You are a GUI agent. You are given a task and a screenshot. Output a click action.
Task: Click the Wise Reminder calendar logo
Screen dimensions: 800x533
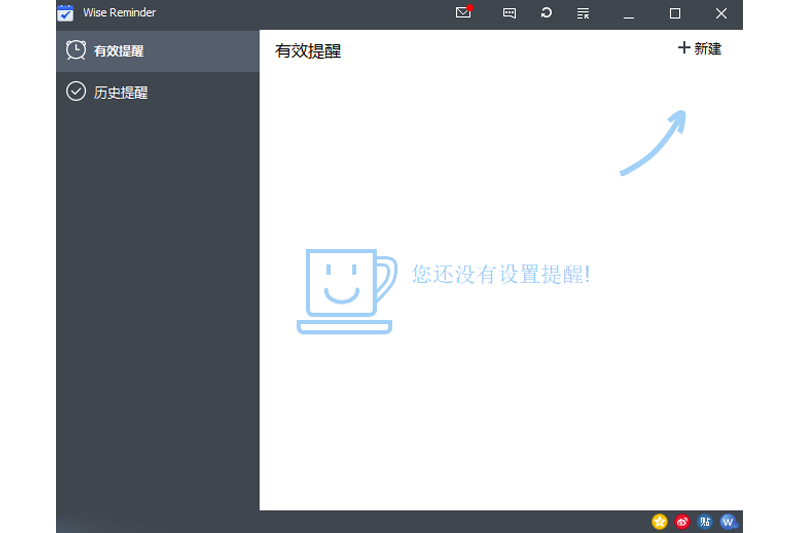(66, 13)
